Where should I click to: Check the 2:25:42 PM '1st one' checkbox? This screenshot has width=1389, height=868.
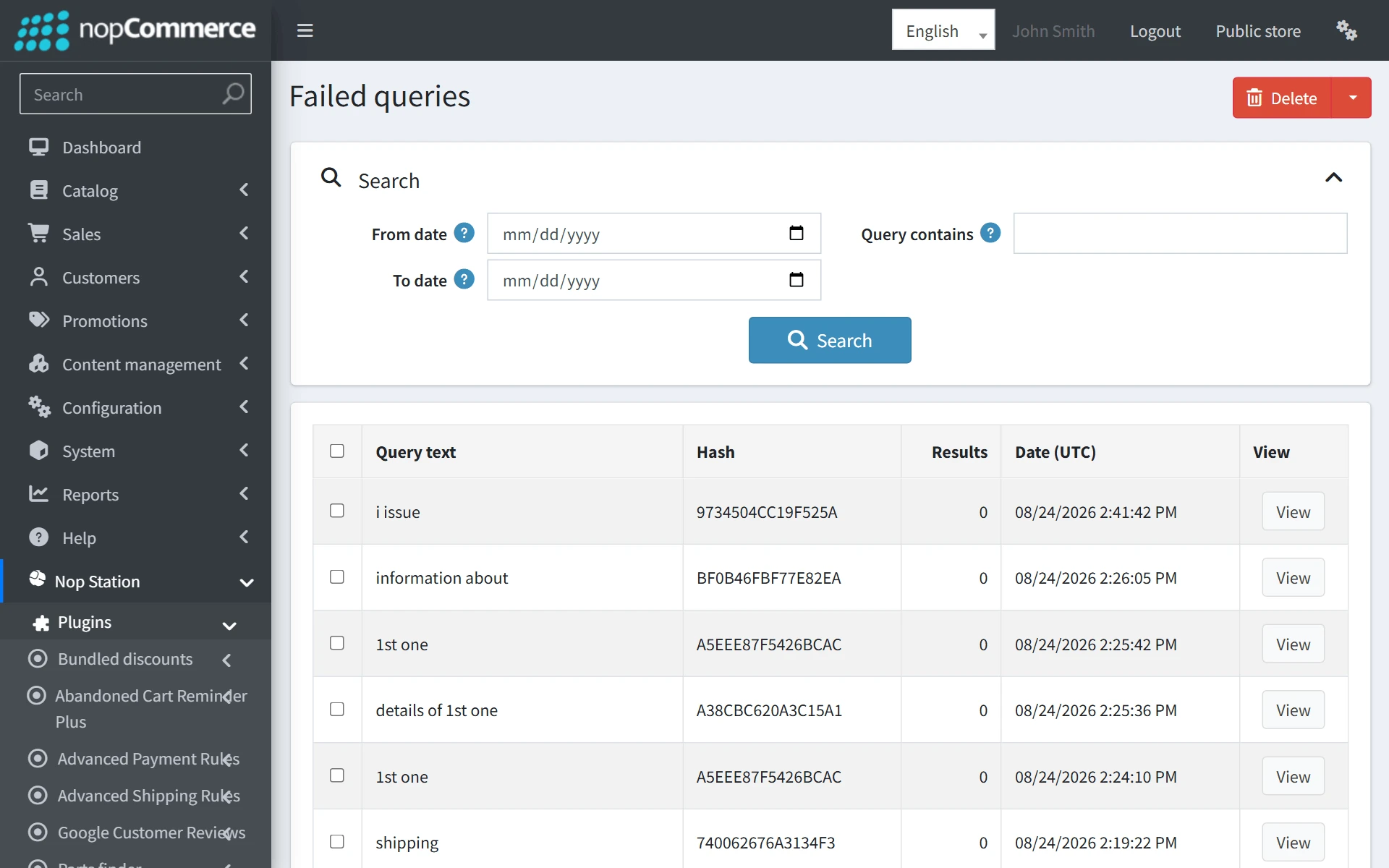click(337, 643)
